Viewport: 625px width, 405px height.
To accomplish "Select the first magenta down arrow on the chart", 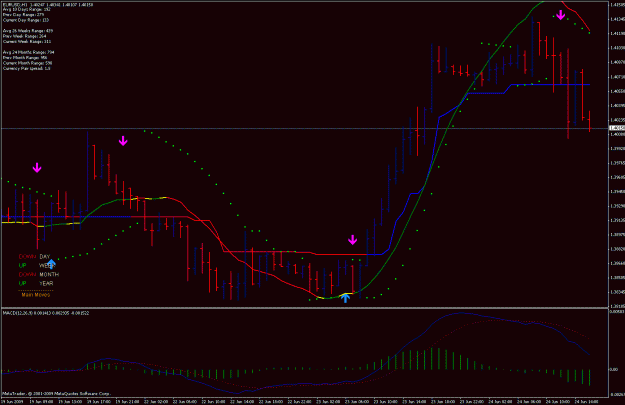I will 37,168.
